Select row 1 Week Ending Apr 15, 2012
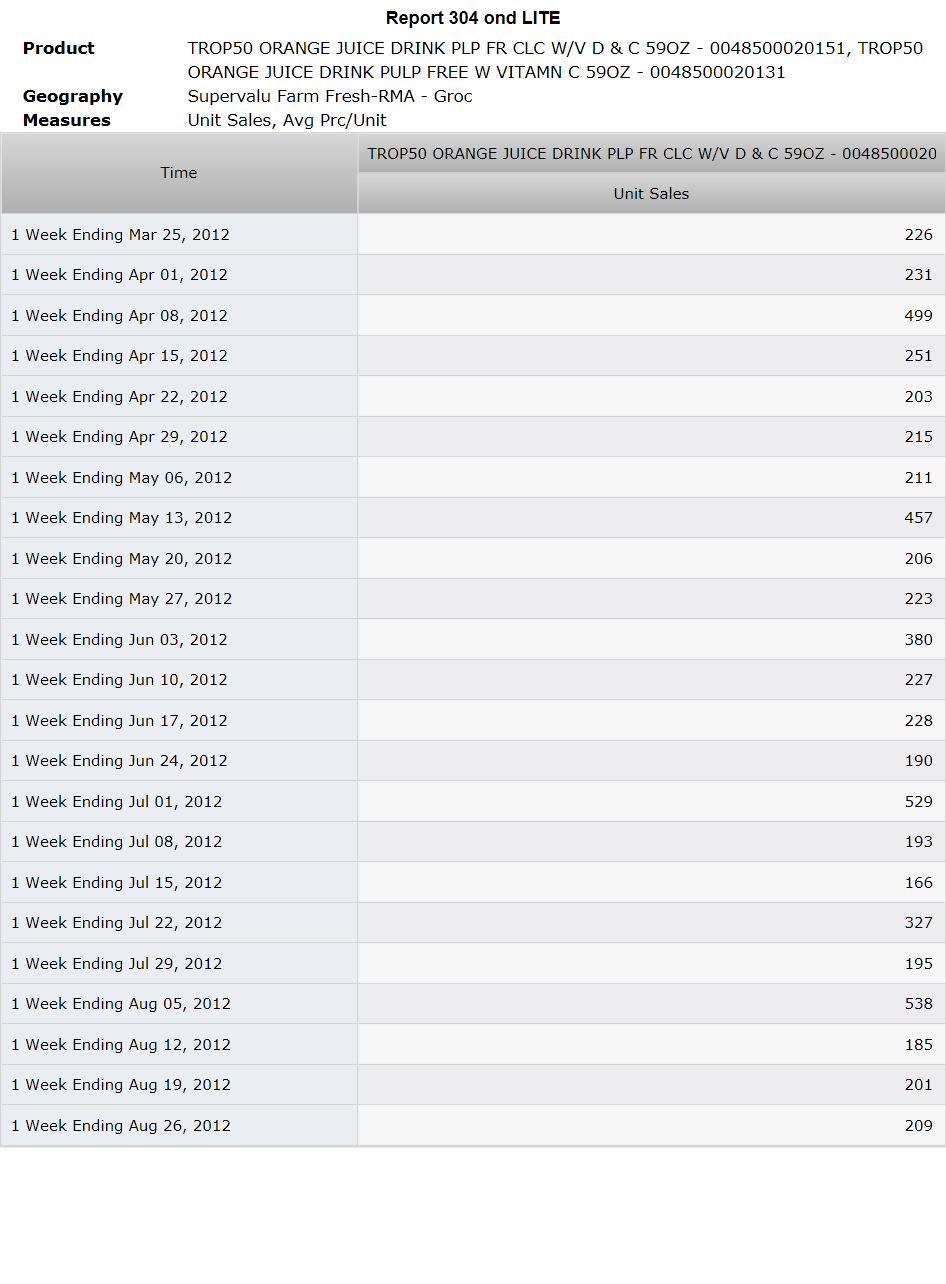This screenshot has width=946, height=1284. point(473,356)
